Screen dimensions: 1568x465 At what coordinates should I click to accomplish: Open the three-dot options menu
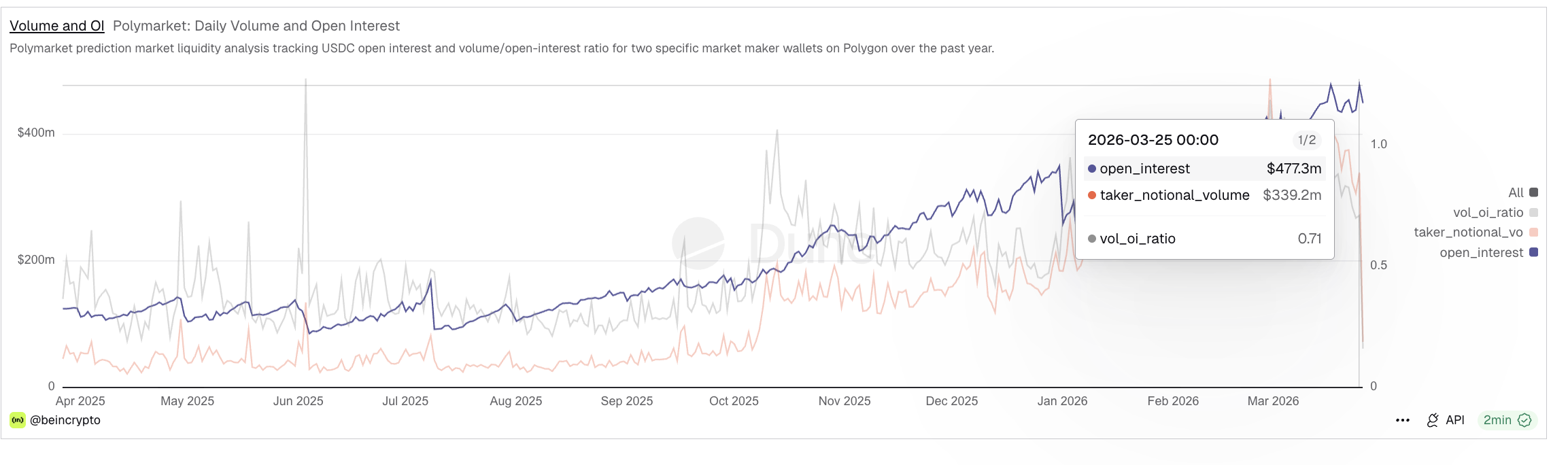point(1402,420)
